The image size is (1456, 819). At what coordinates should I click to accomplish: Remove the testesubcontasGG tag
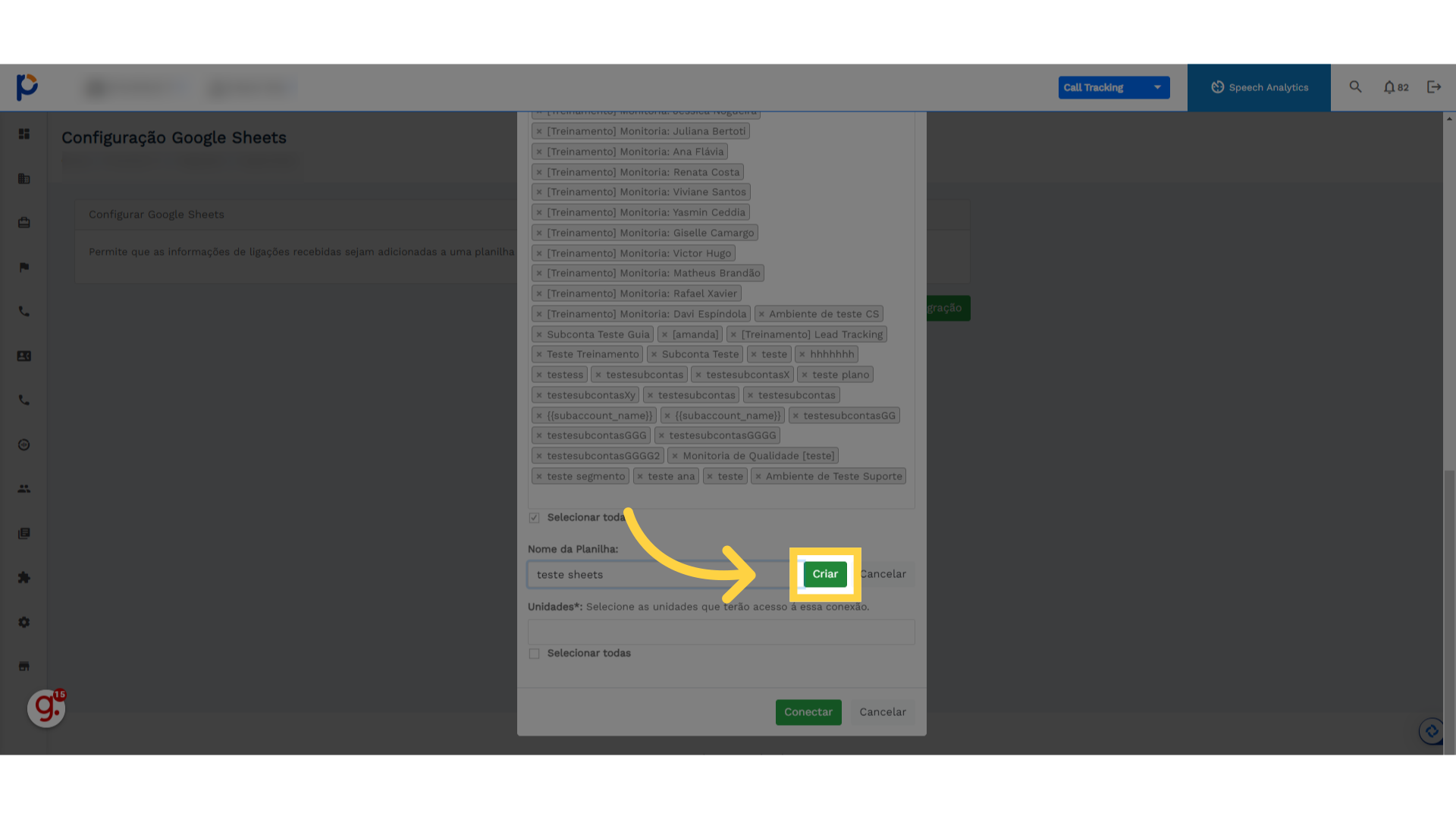pos(795,416)
